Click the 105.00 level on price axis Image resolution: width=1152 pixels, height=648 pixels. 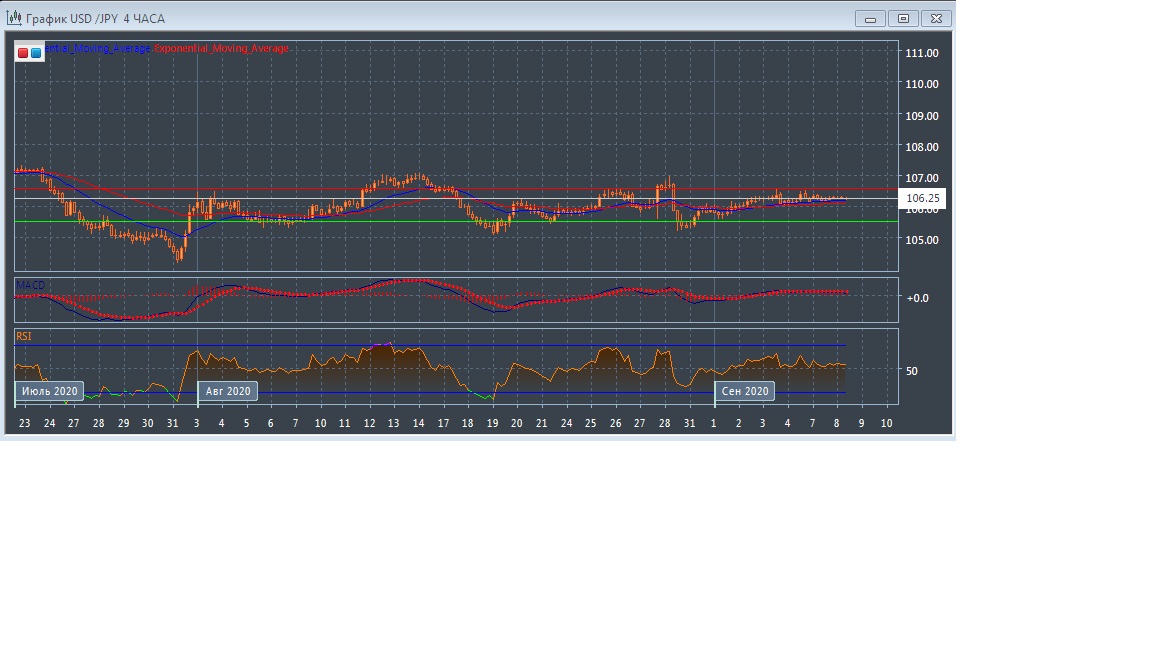(921, 240)
